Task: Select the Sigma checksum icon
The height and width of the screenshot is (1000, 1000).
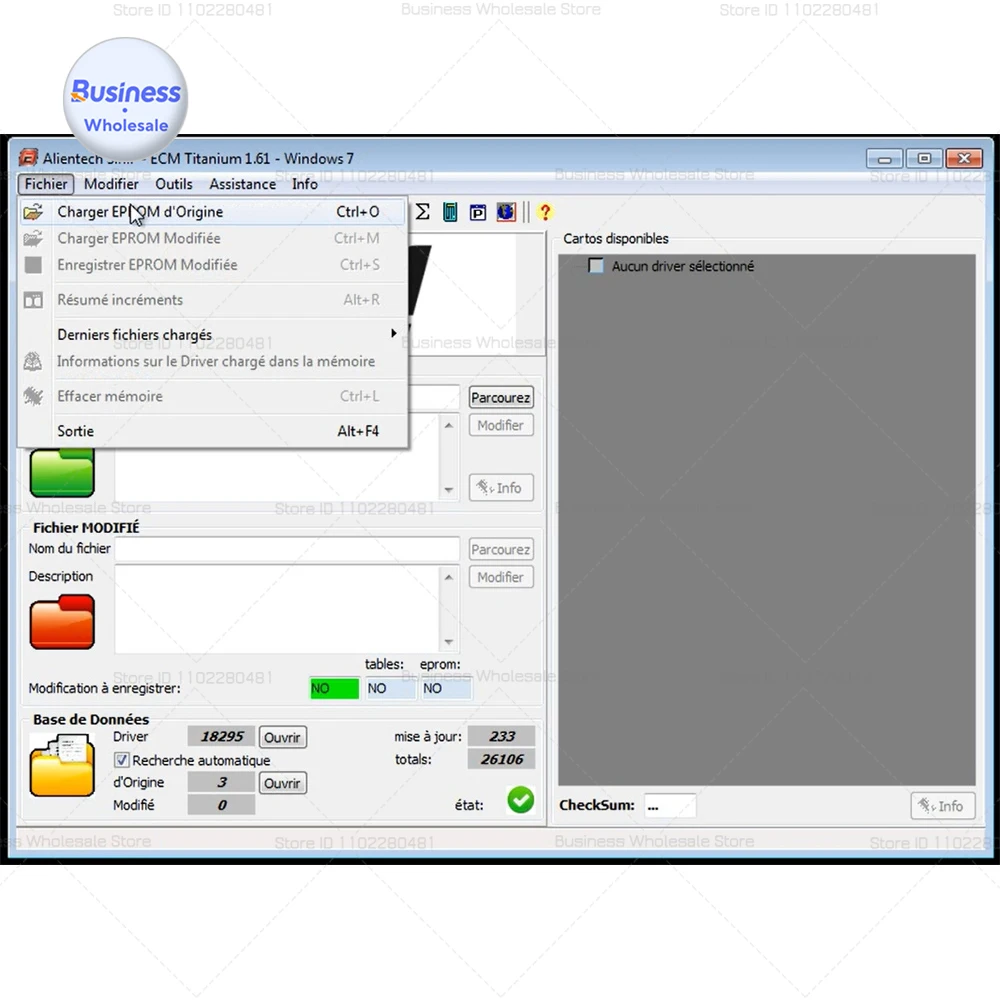Action: click(x=422, y=212)
